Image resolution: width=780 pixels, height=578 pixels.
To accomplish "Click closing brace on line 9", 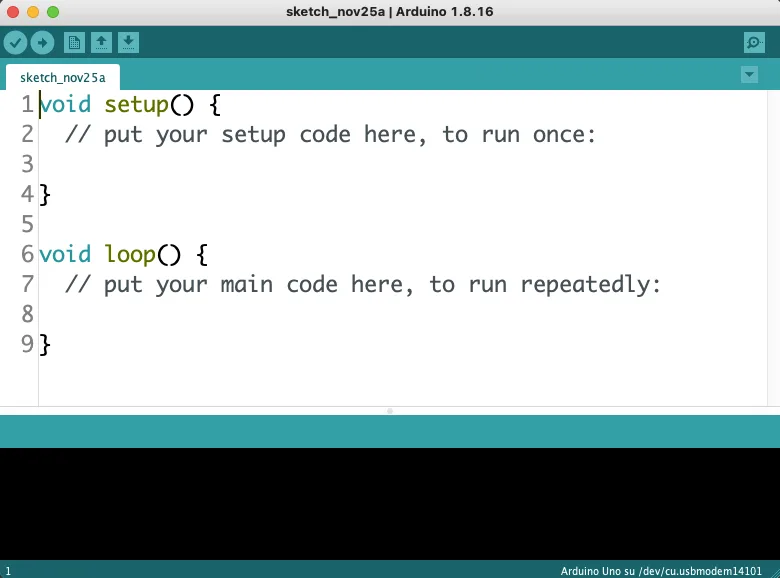I will (x=45, y=344).
